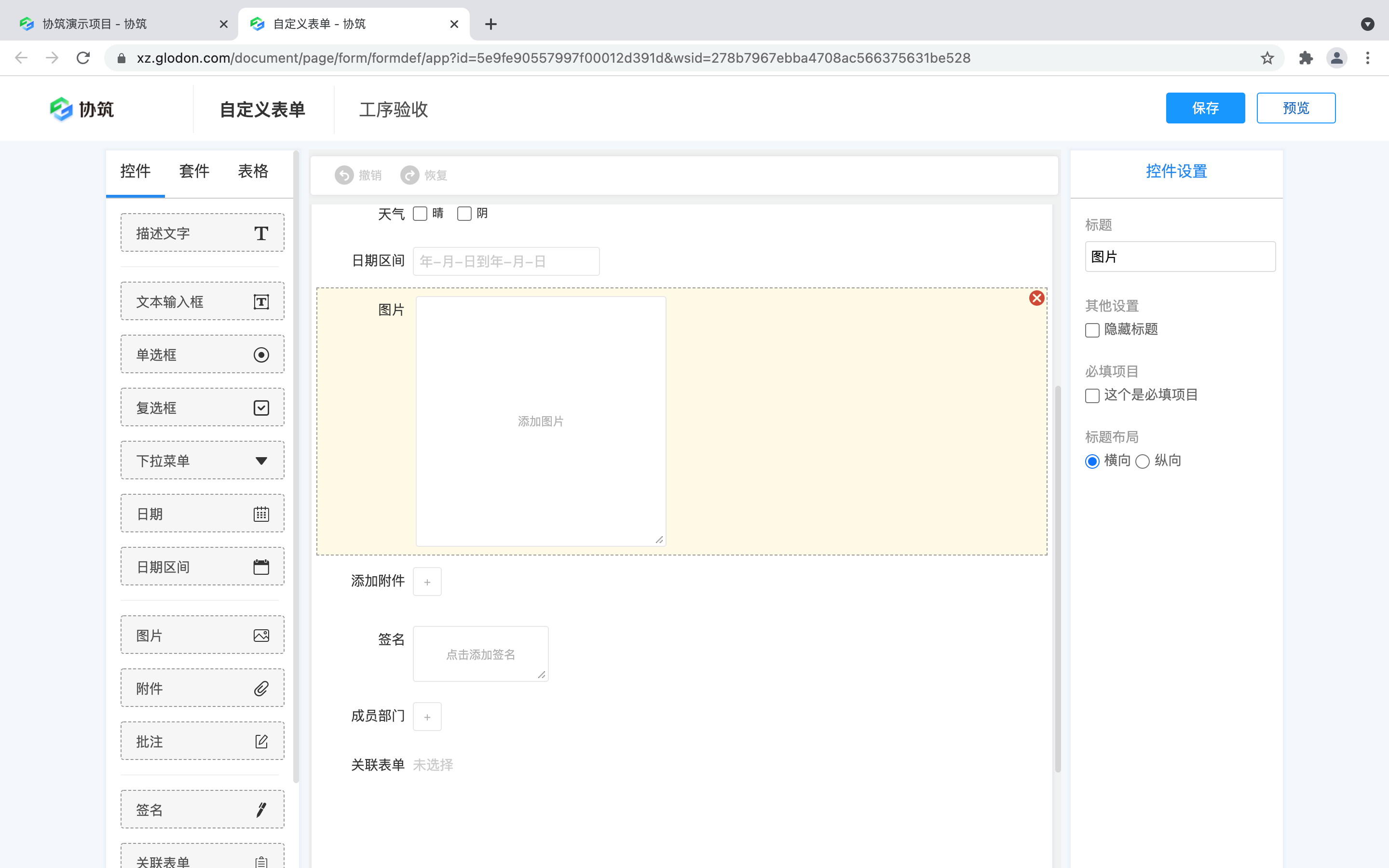The image size is (1389, 868).
Task: Switch to the 套件 tab
Action: 193,171
